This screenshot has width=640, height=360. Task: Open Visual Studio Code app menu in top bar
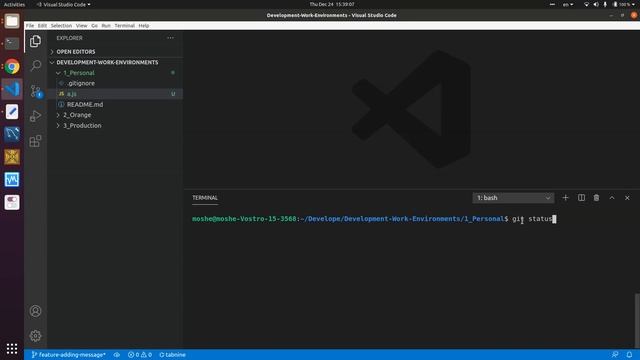(63, 4)
